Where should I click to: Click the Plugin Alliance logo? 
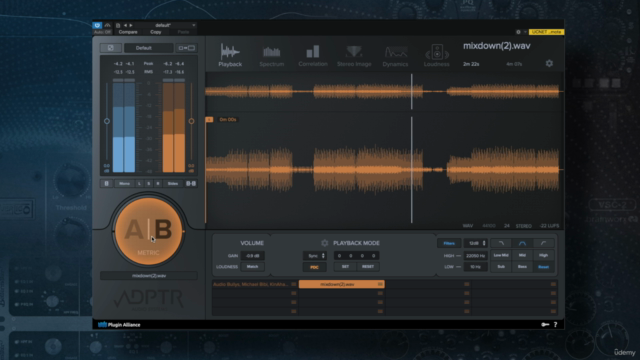[x=119, y=325]
